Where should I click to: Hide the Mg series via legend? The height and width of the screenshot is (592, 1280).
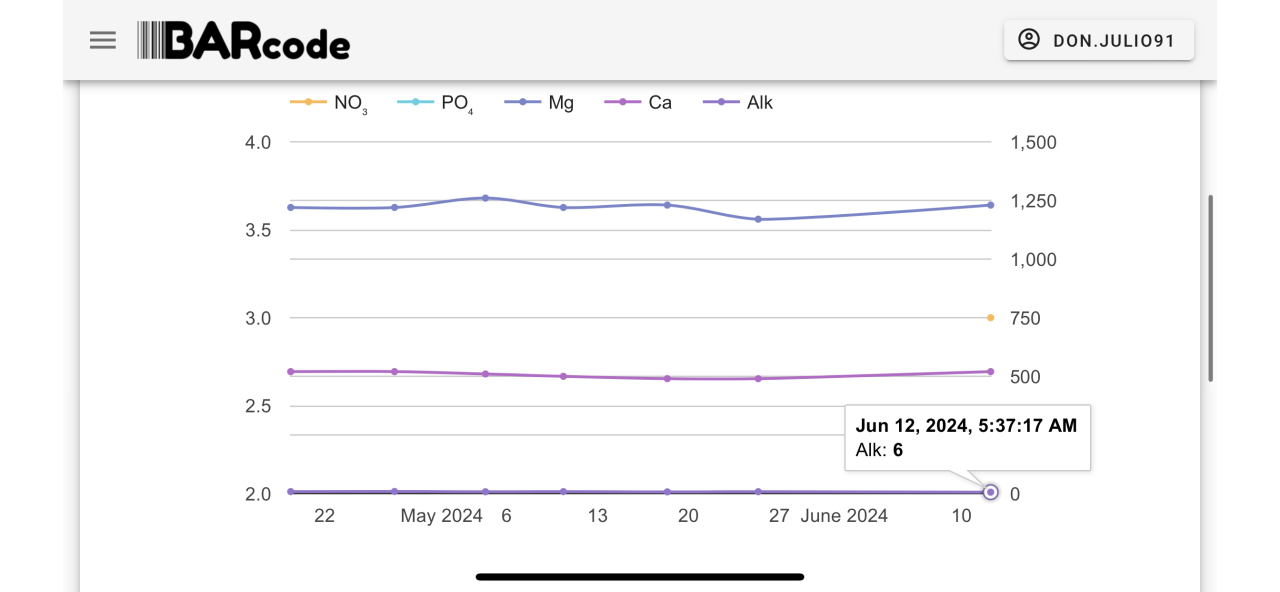pos(540,102)
